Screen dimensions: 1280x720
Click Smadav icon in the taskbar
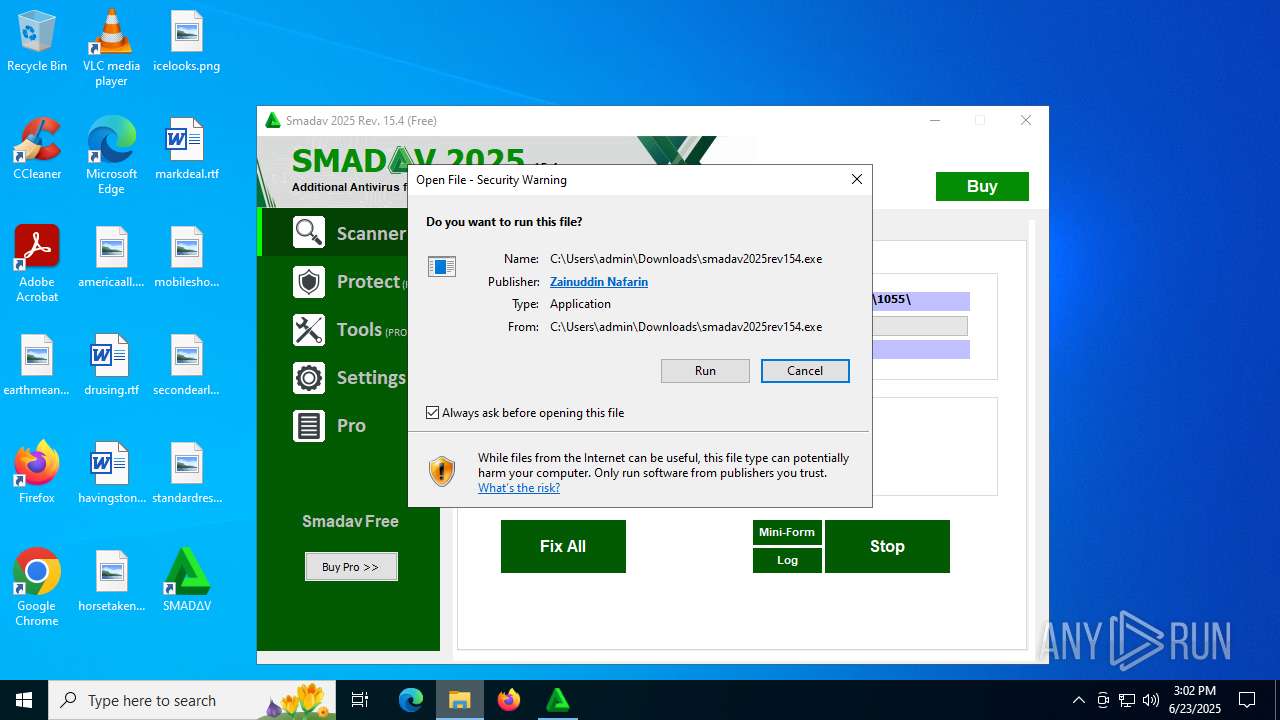click(x=557, y=700)
